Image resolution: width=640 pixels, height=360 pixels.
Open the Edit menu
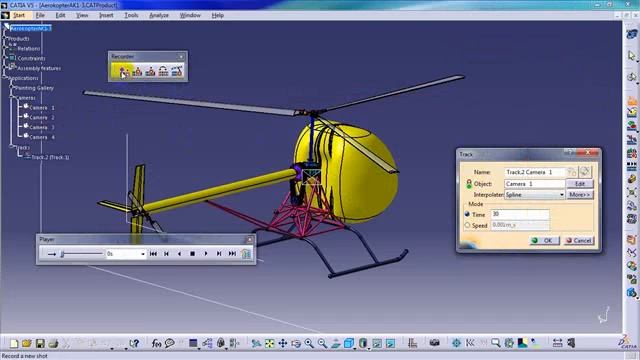point(60,15)
